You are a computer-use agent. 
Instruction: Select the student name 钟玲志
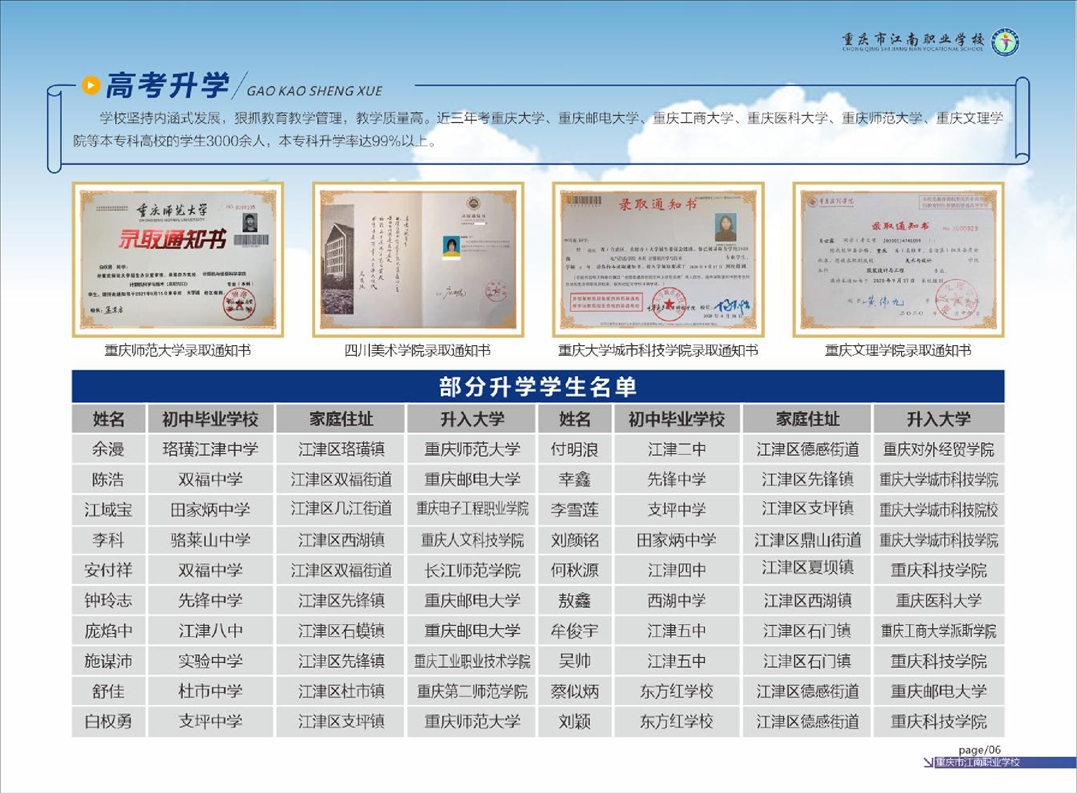pos(109,600)
